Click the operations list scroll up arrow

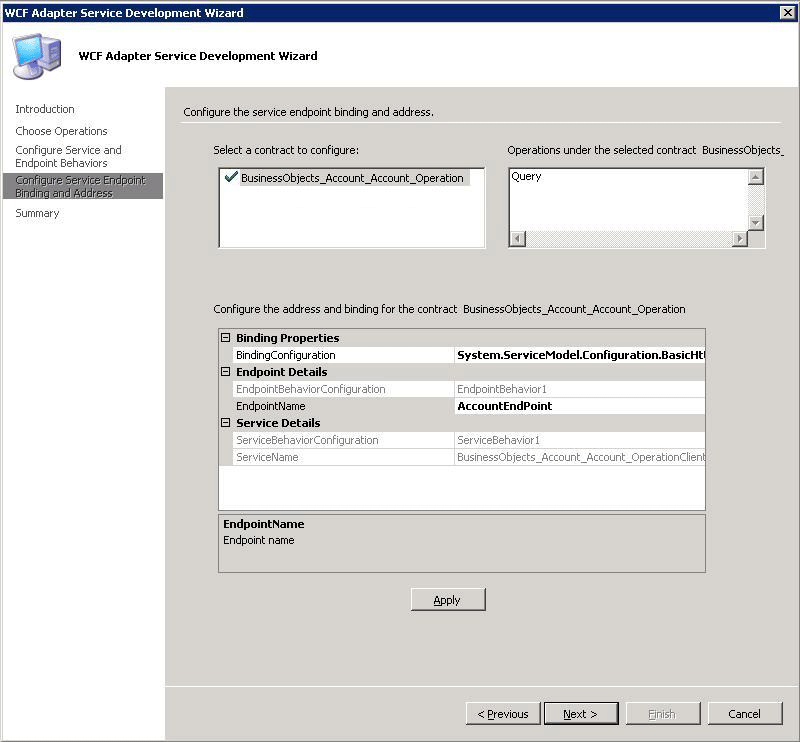coord(755,177)
